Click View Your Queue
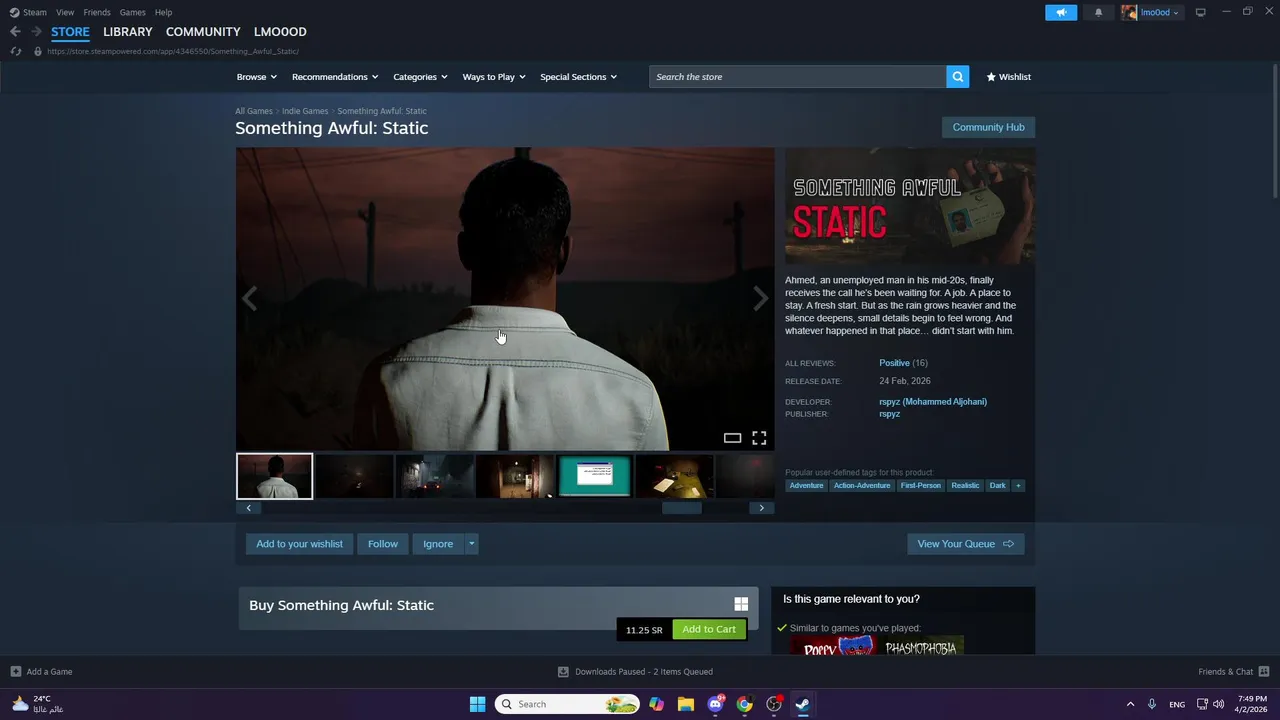Image resolution: width=1280 pixels, height=720 pixels. (x=965, y=544)
